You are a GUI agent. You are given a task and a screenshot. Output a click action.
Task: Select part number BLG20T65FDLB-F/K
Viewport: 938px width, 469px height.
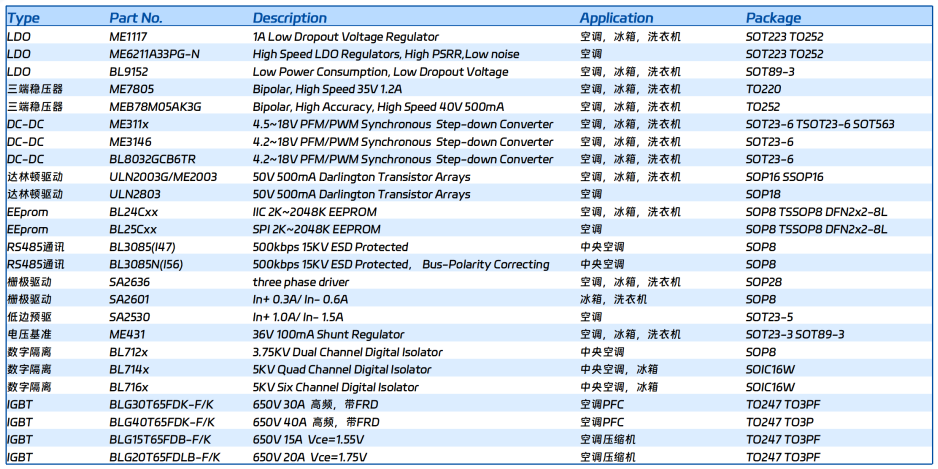pos(165,458)
